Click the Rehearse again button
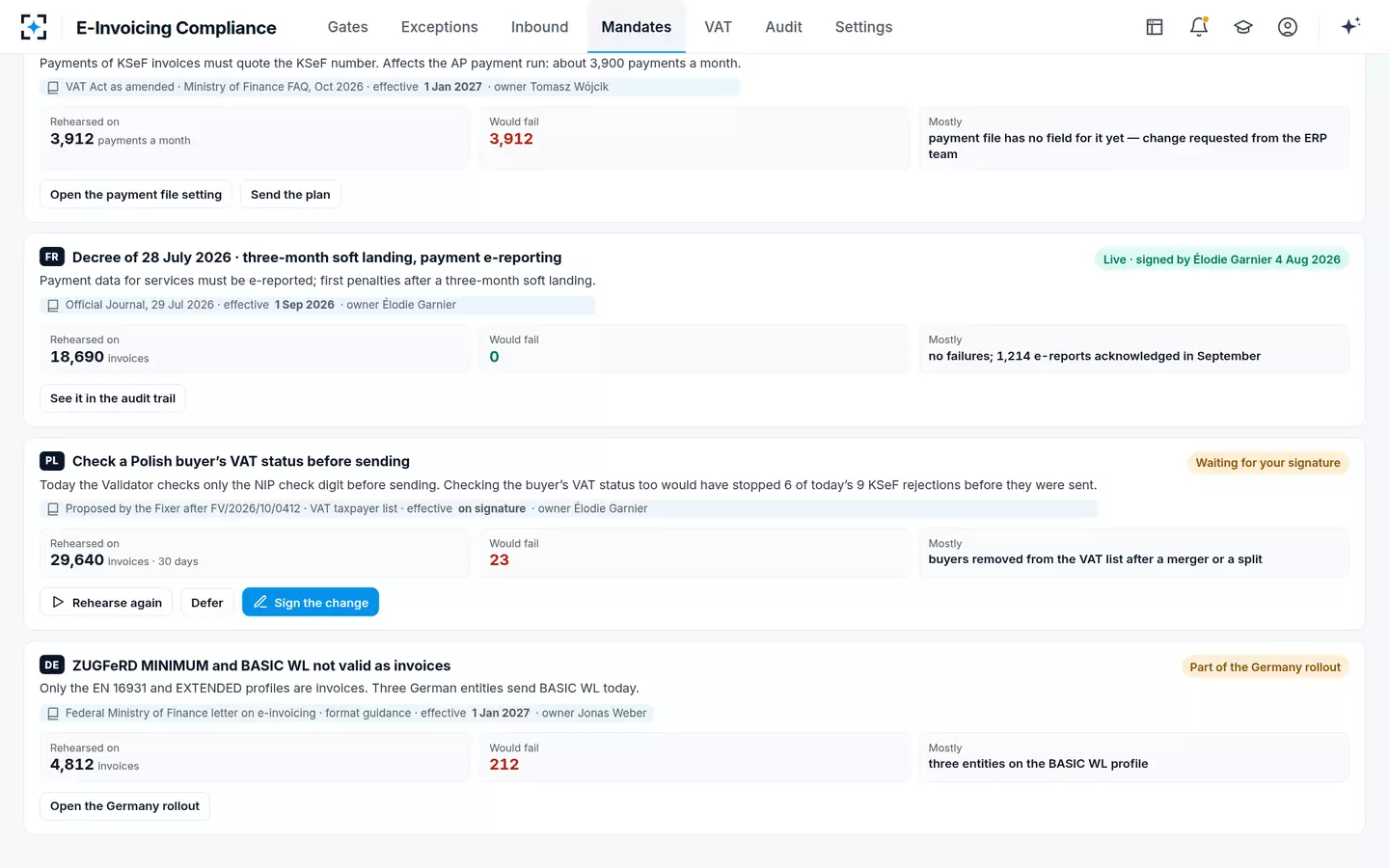 (106, 602)
